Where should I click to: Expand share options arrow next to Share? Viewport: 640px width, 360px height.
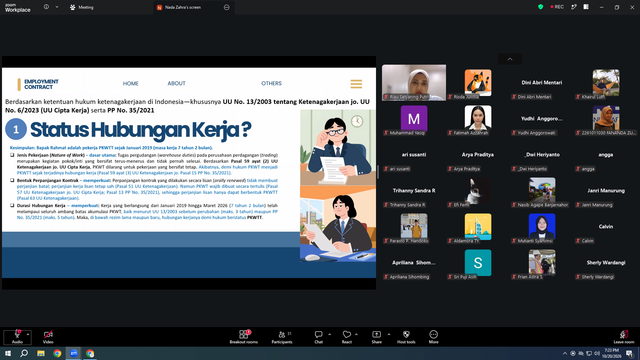(x=389, y=334)
